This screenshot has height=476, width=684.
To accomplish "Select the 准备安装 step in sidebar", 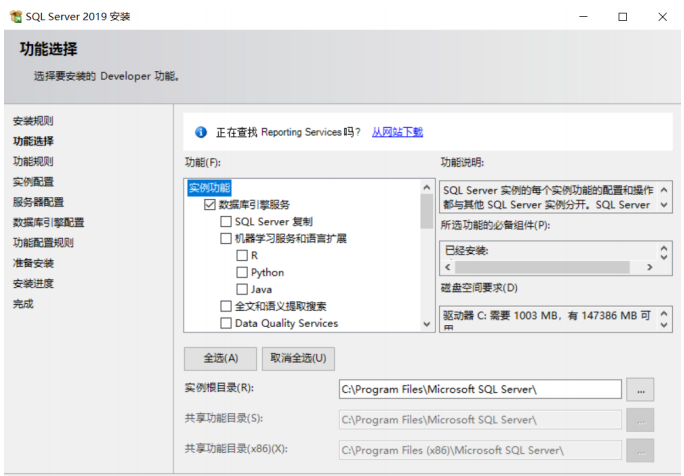I will click(x=33, y=263).
